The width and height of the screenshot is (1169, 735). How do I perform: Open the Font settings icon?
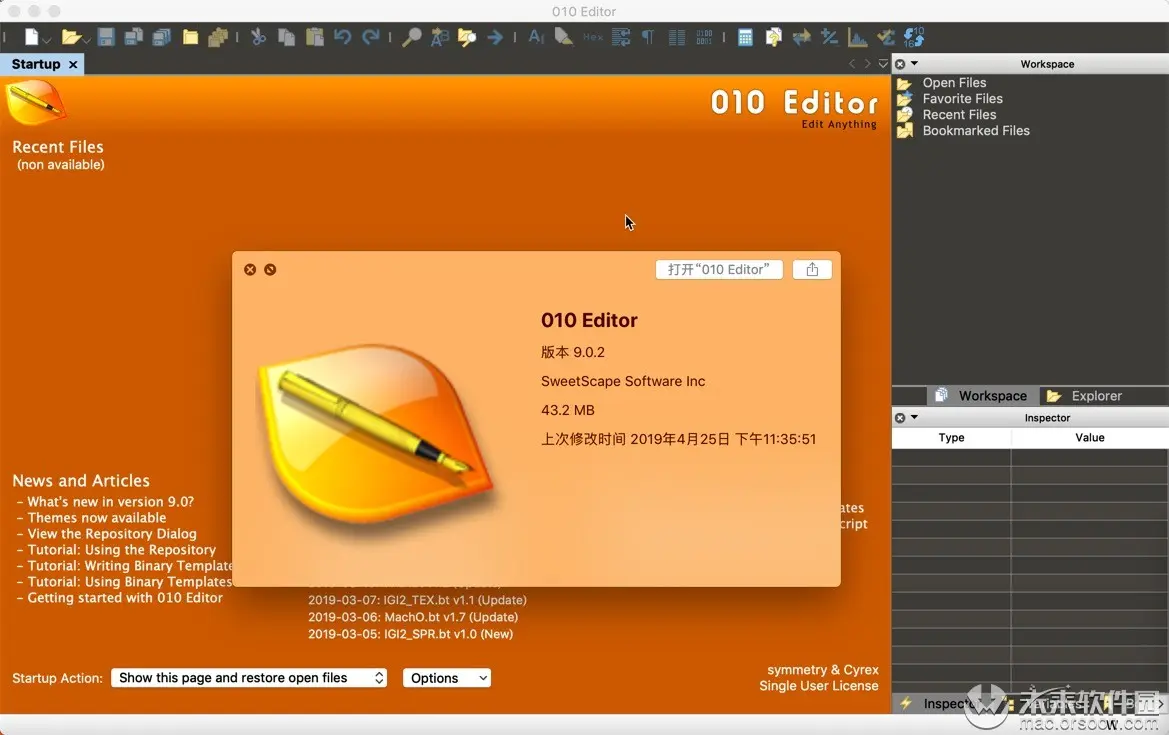535,37
